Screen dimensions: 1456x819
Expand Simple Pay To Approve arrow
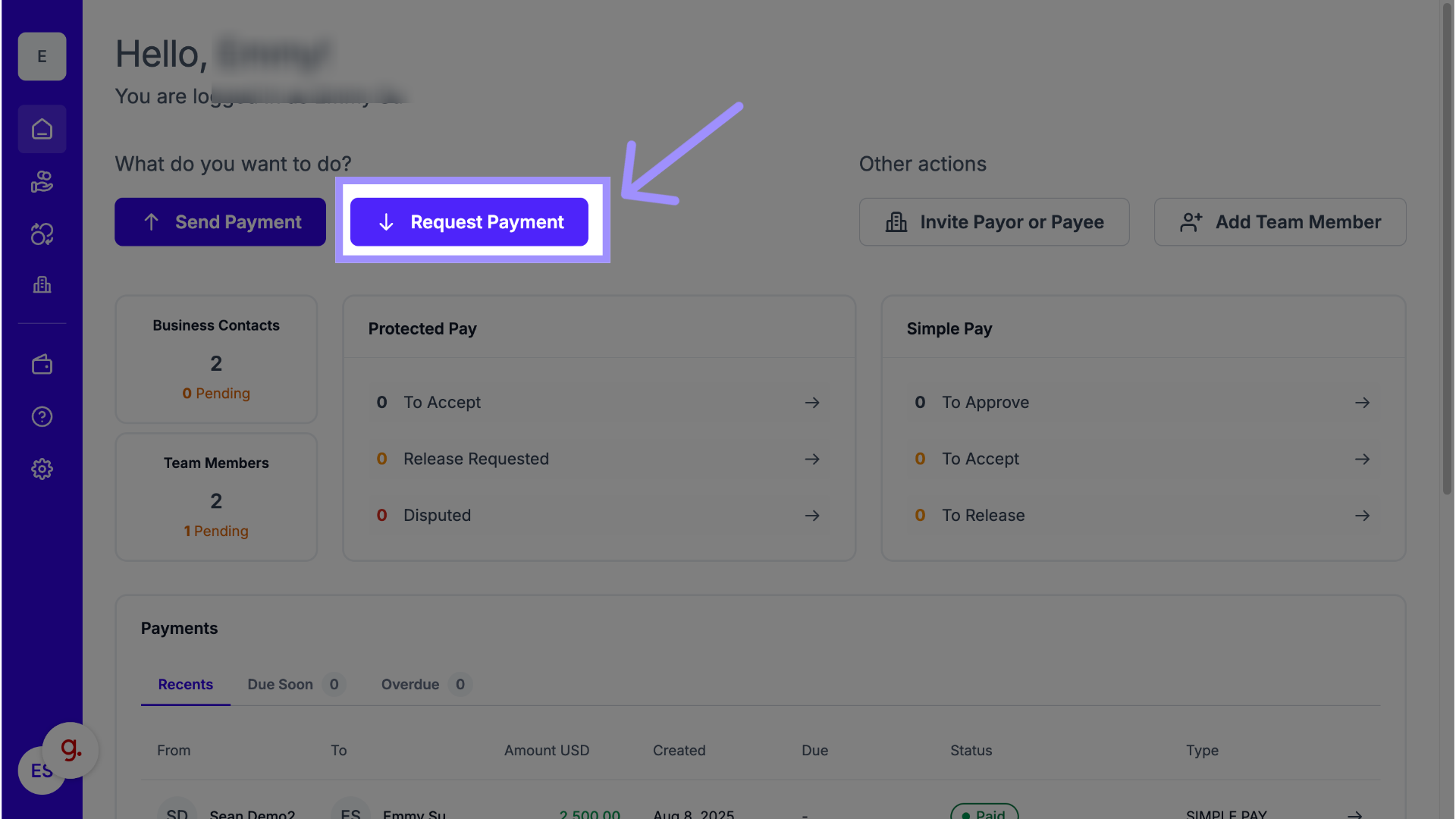[x=1362, y=403]
